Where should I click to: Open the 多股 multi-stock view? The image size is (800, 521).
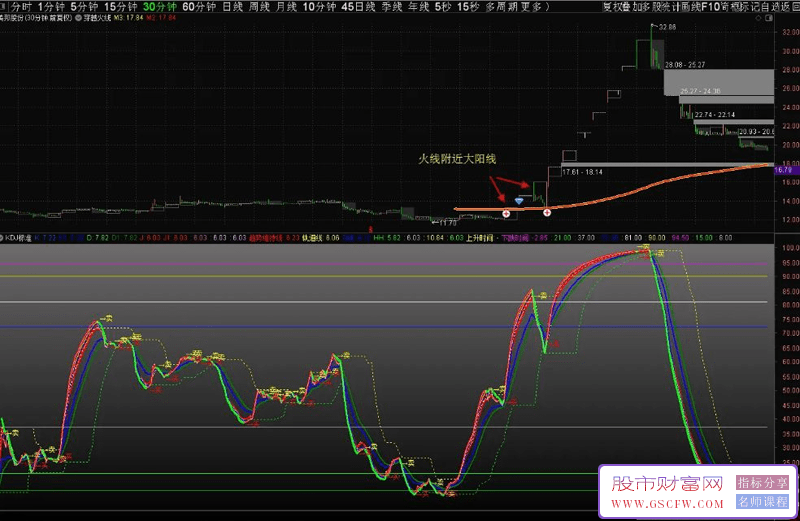coord(651,7)
